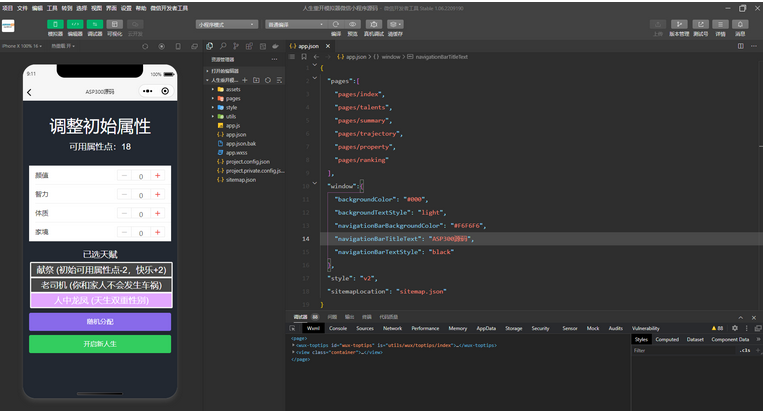The image size is (763, 411).
Task: Switch to the Console tab in debugger
Action: tap(338, 328)
